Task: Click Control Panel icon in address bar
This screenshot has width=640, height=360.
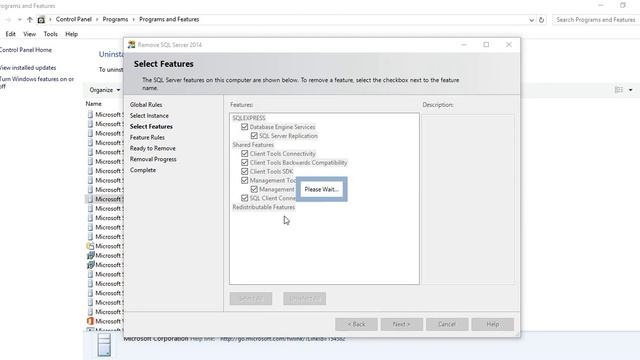Action: 41,19
